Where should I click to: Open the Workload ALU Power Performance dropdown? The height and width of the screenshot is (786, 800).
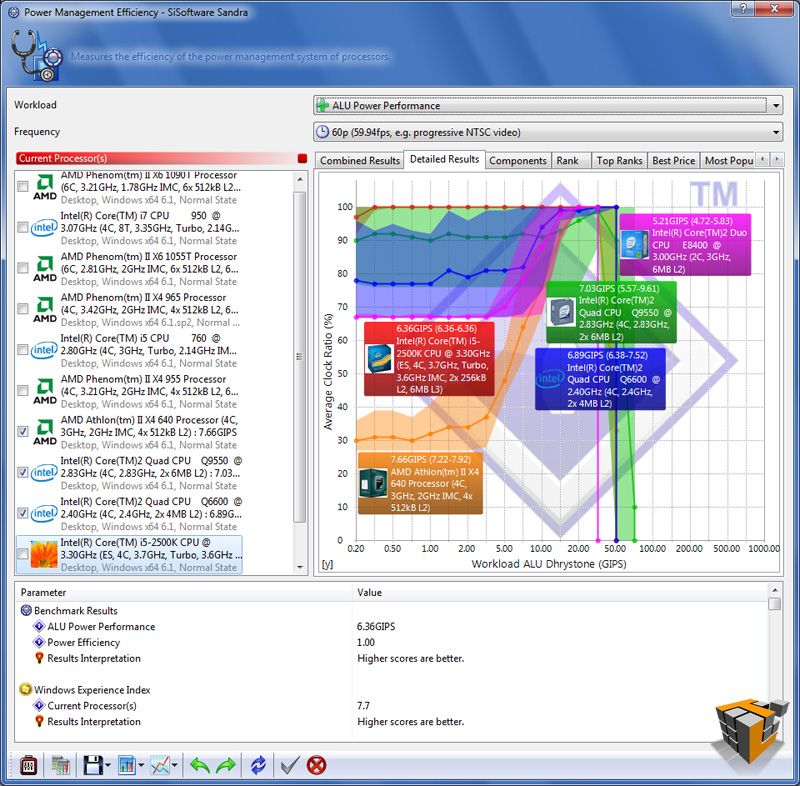(x=548, y=106)
